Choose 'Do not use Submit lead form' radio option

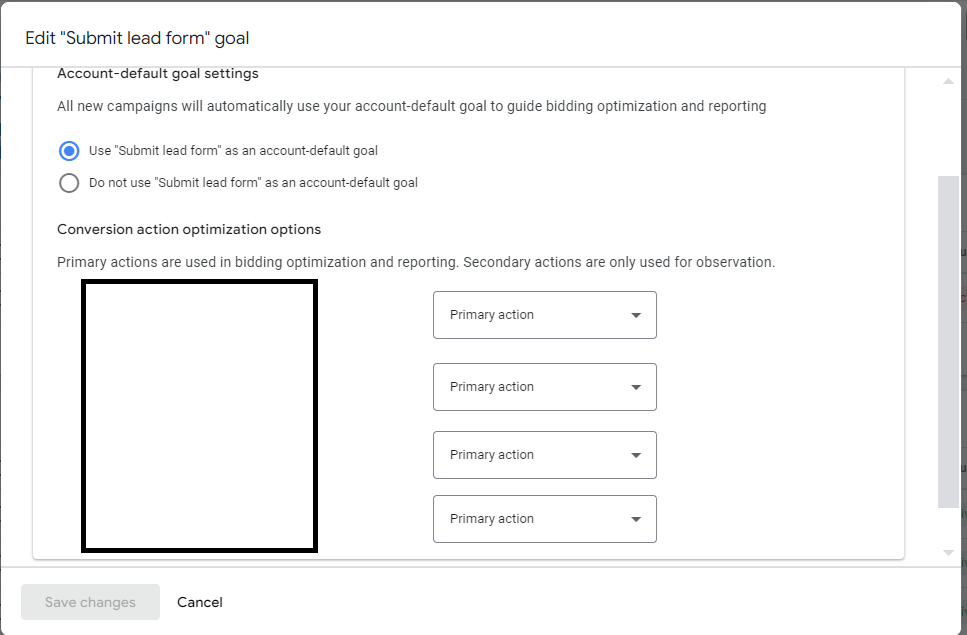[x=69, y=183]
